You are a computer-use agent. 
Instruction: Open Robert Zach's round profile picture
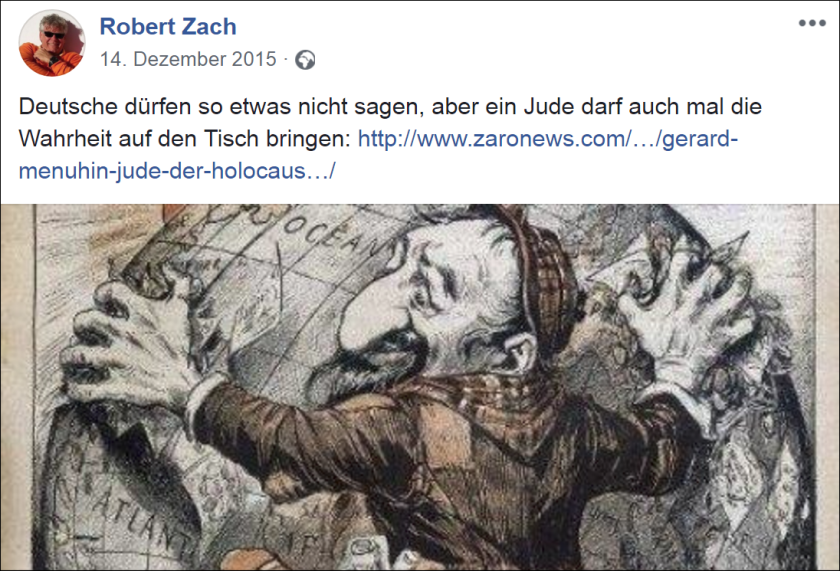pos(52,43)
